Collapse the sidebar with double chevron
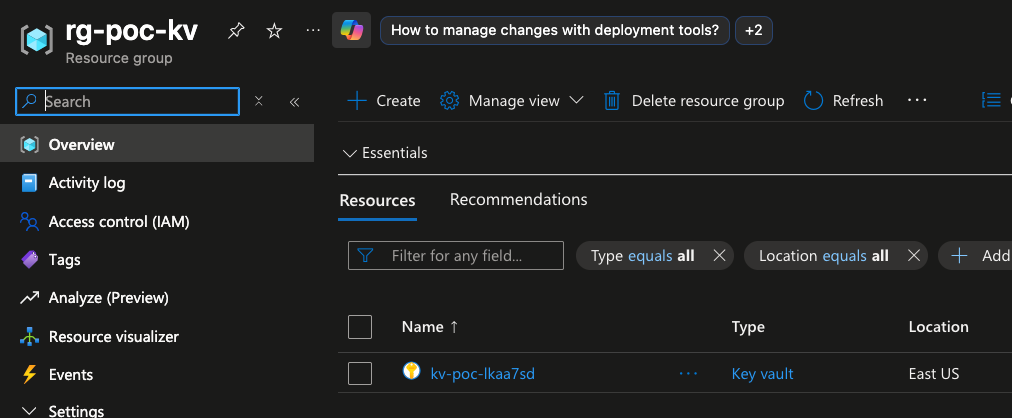This screenshot has width=1012, height=418. pos(294,101)
